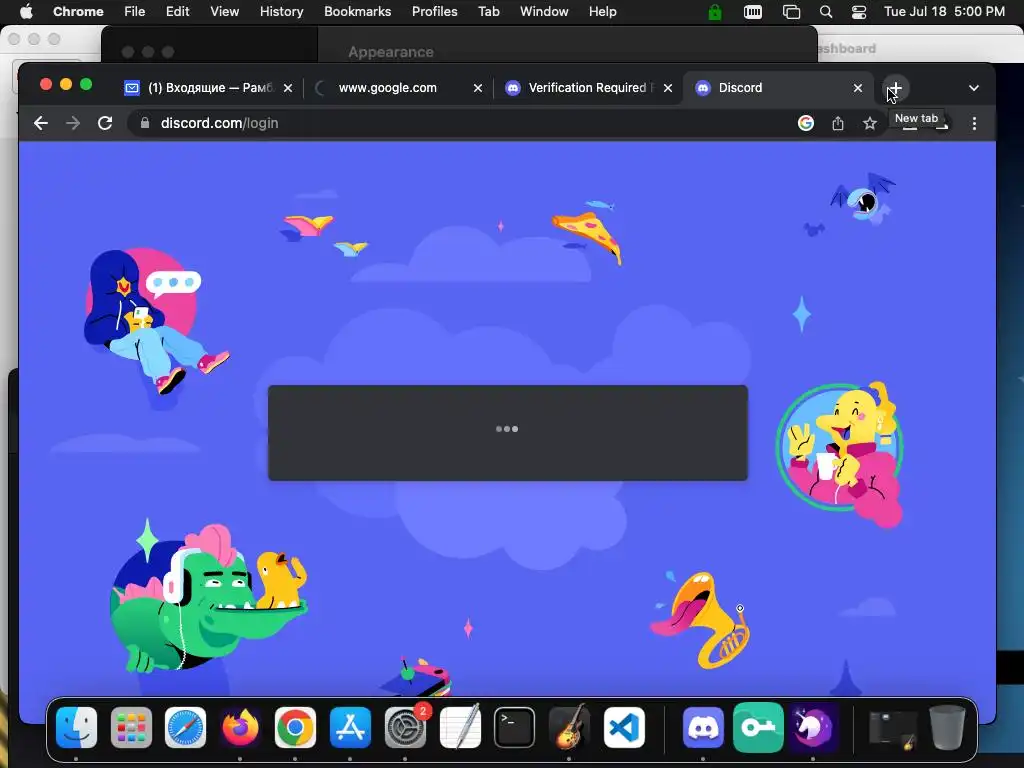Click the forward navigation arrow
Image resolution: width=1024 pixels, height=768 pixels.
(73, 123)
